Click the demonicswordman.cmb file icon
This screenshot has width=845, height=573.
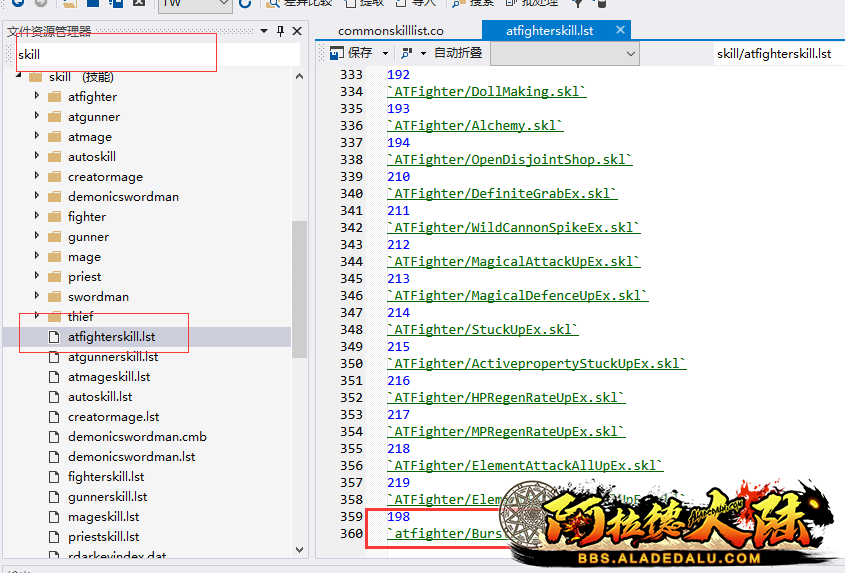56,437
